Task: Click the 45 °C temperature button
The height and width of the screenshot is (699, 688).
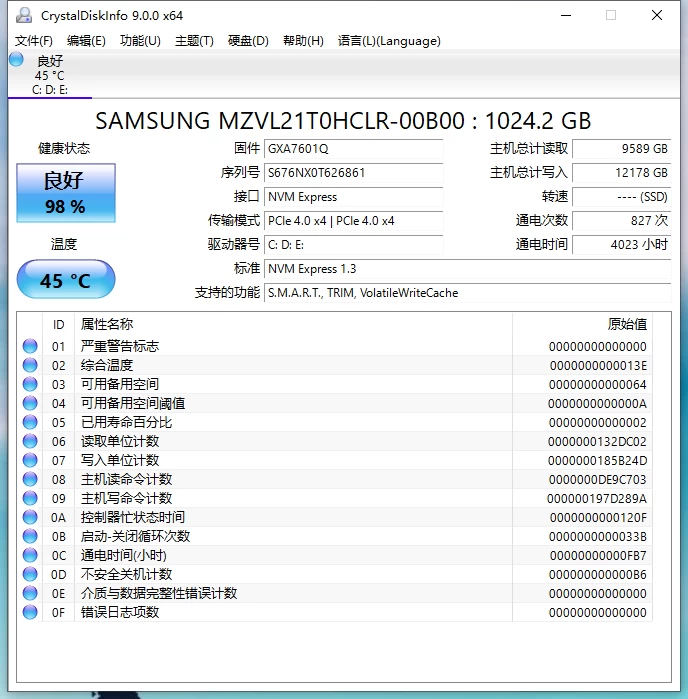Action: 66,280
